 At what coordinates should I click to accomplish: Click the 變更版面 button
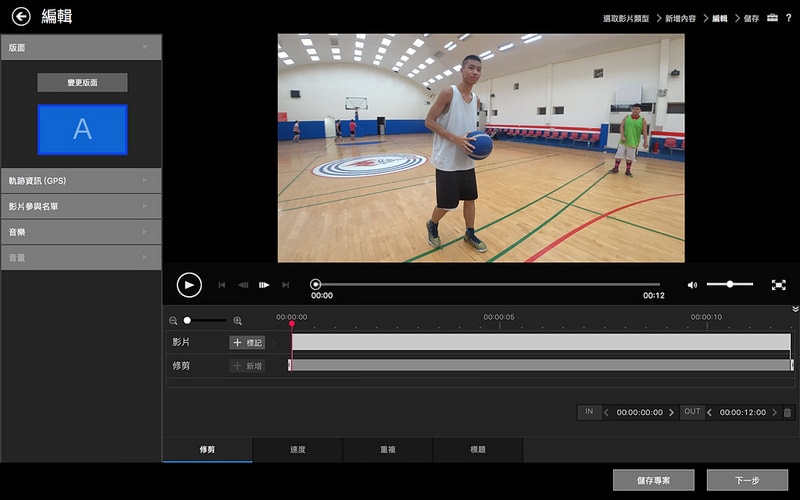coord(82,83)
